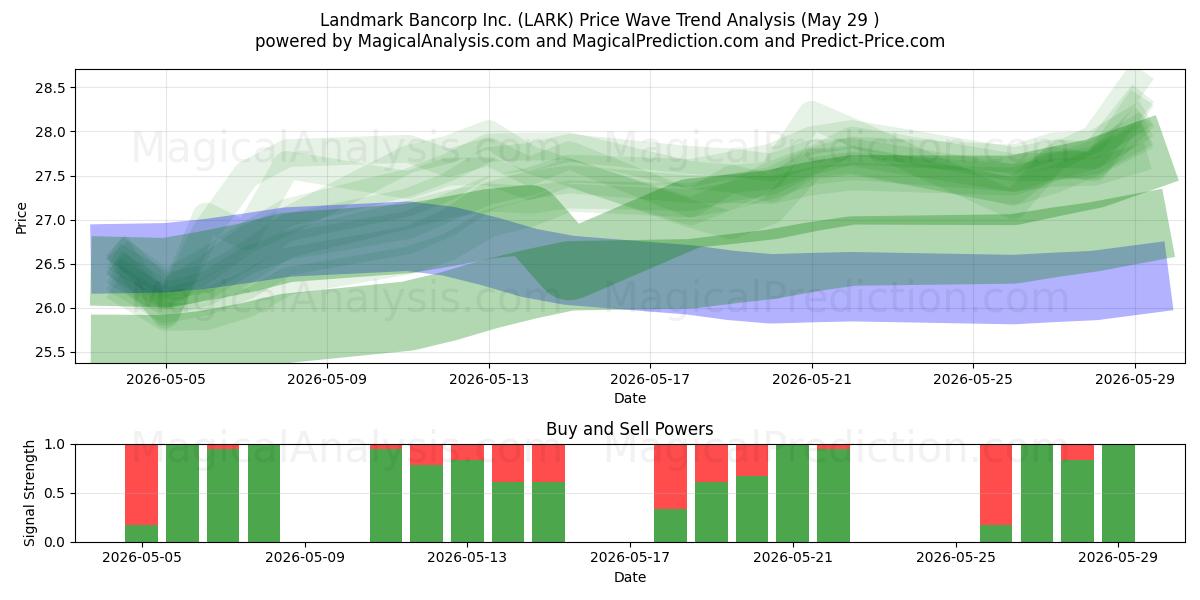Screen dimensions: 1200x600
Task: Click the 26.5 price axis tick
Action: [50, 264]
